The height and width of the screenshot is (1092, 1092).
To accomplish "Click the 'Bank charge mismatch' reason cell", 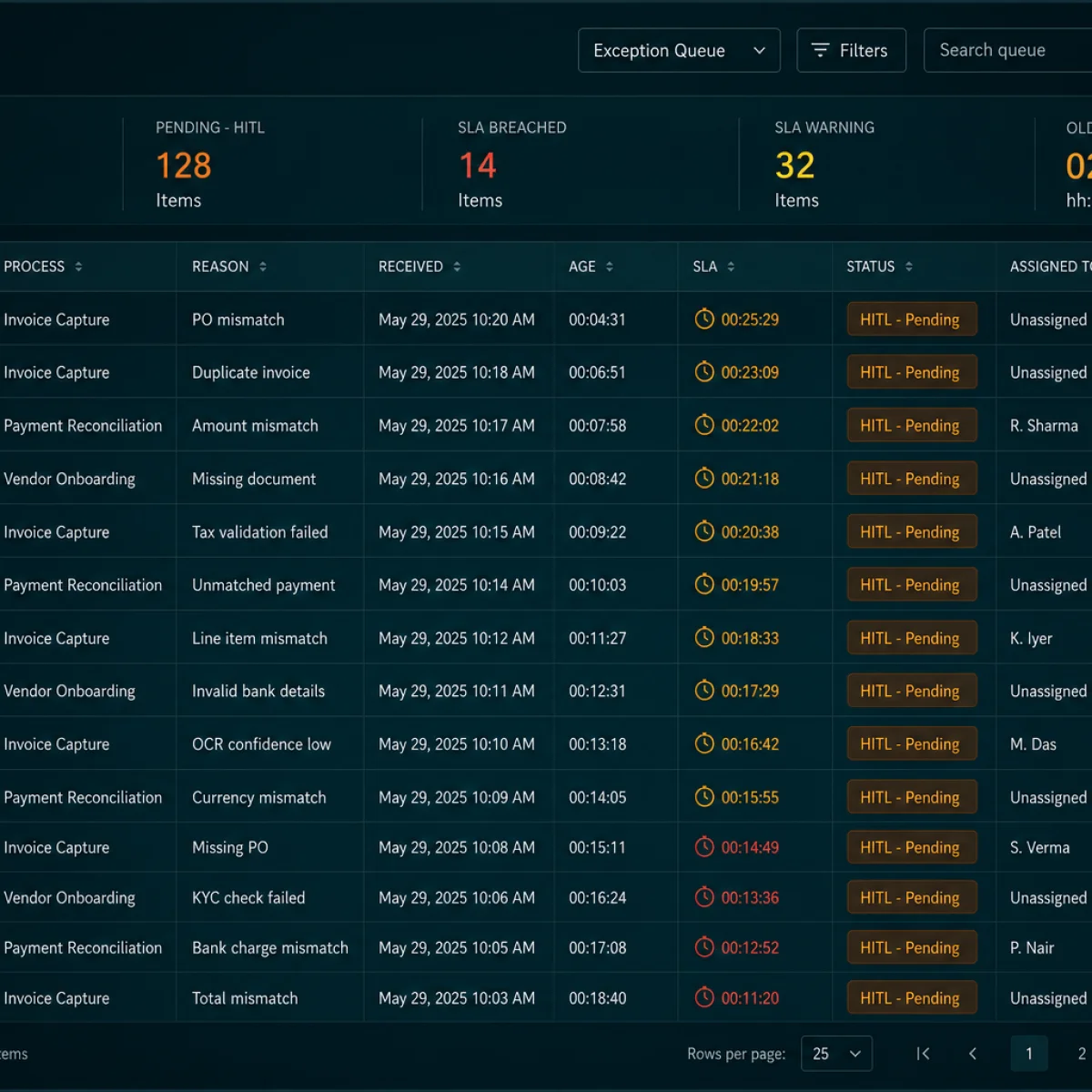I will [270, 947].
